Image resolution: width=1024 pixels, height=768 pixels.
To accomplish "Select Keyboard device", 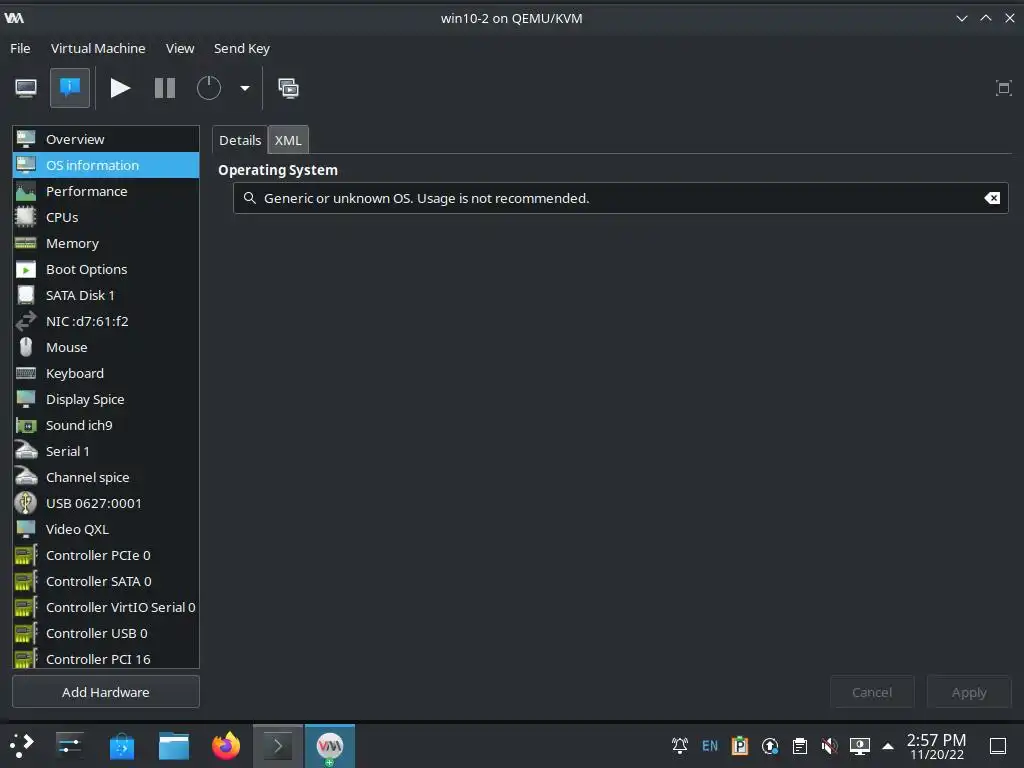I will click(106, 374).
